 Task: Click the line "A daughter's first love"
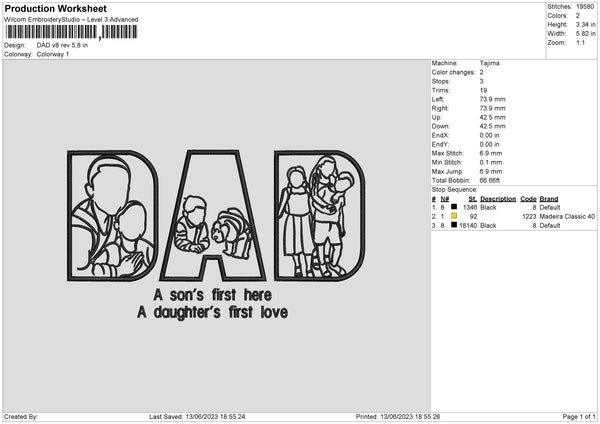click(213, 312)
